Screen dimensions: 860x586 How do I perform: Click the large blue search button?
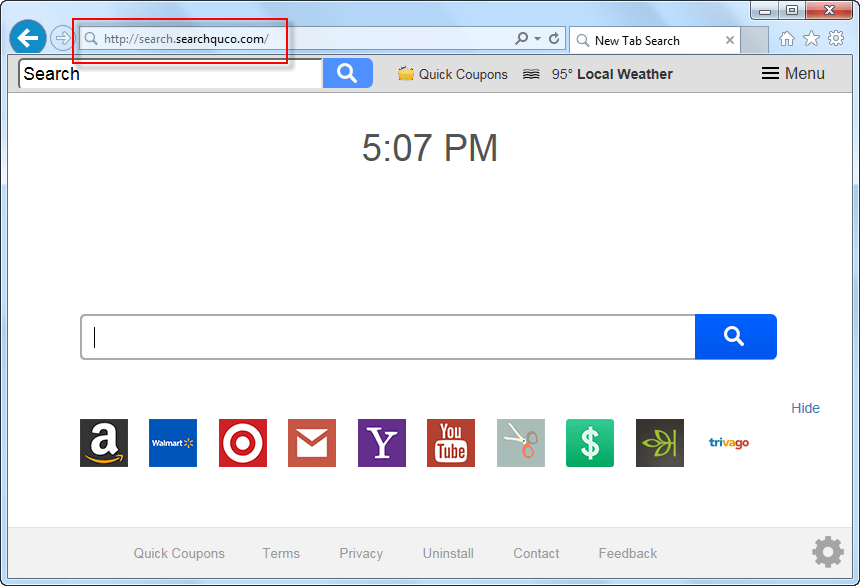pos(735,337)
